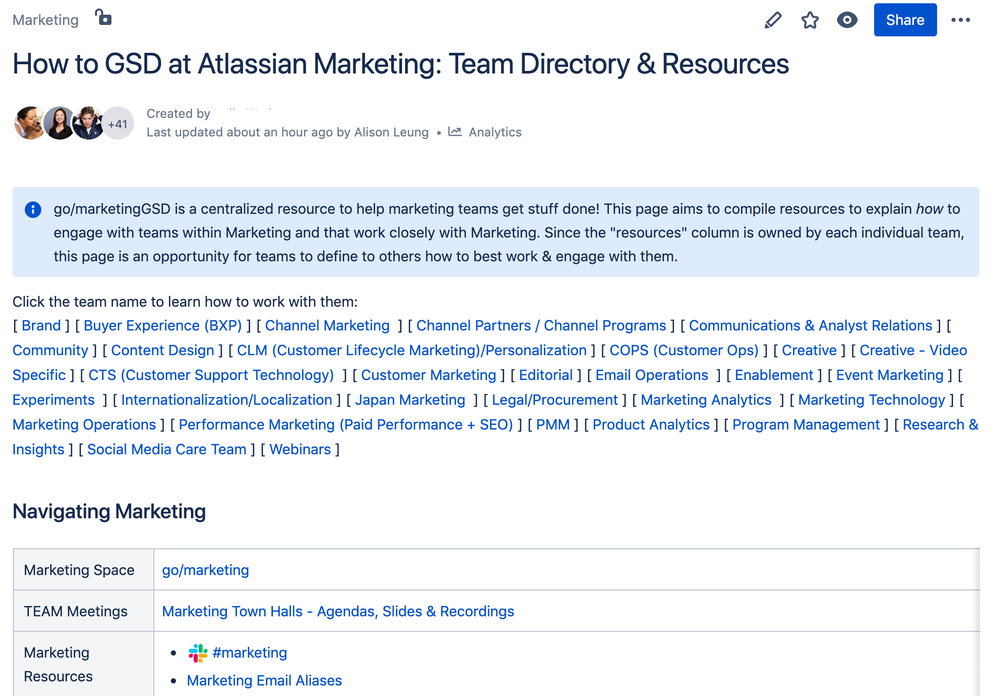999x696 pixels.
Task: Open the CTS (Customer Support Technology) link
Action: [211, 375]
